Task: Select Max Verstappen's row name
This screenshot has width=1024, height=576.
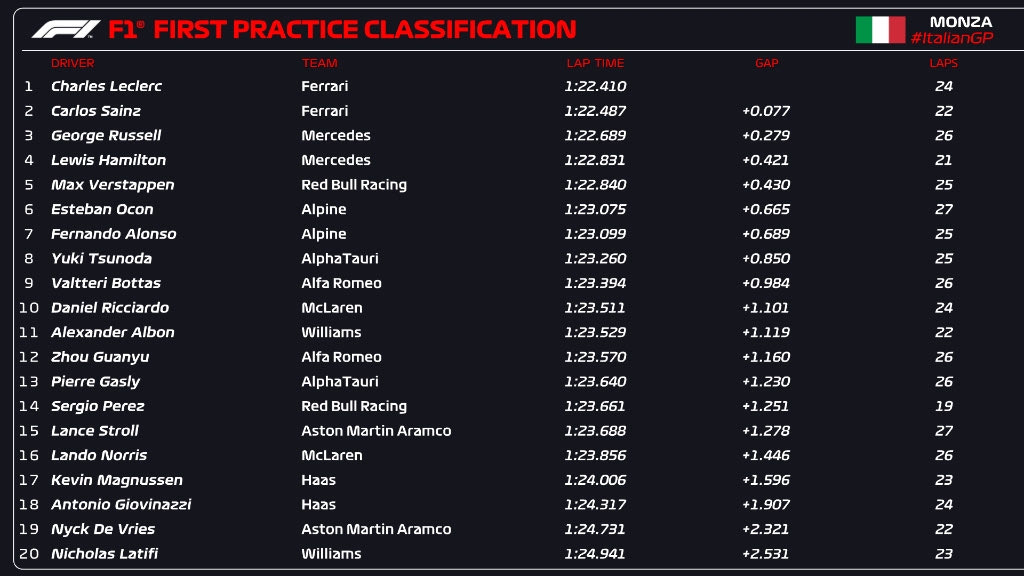Action: (112, 185)
